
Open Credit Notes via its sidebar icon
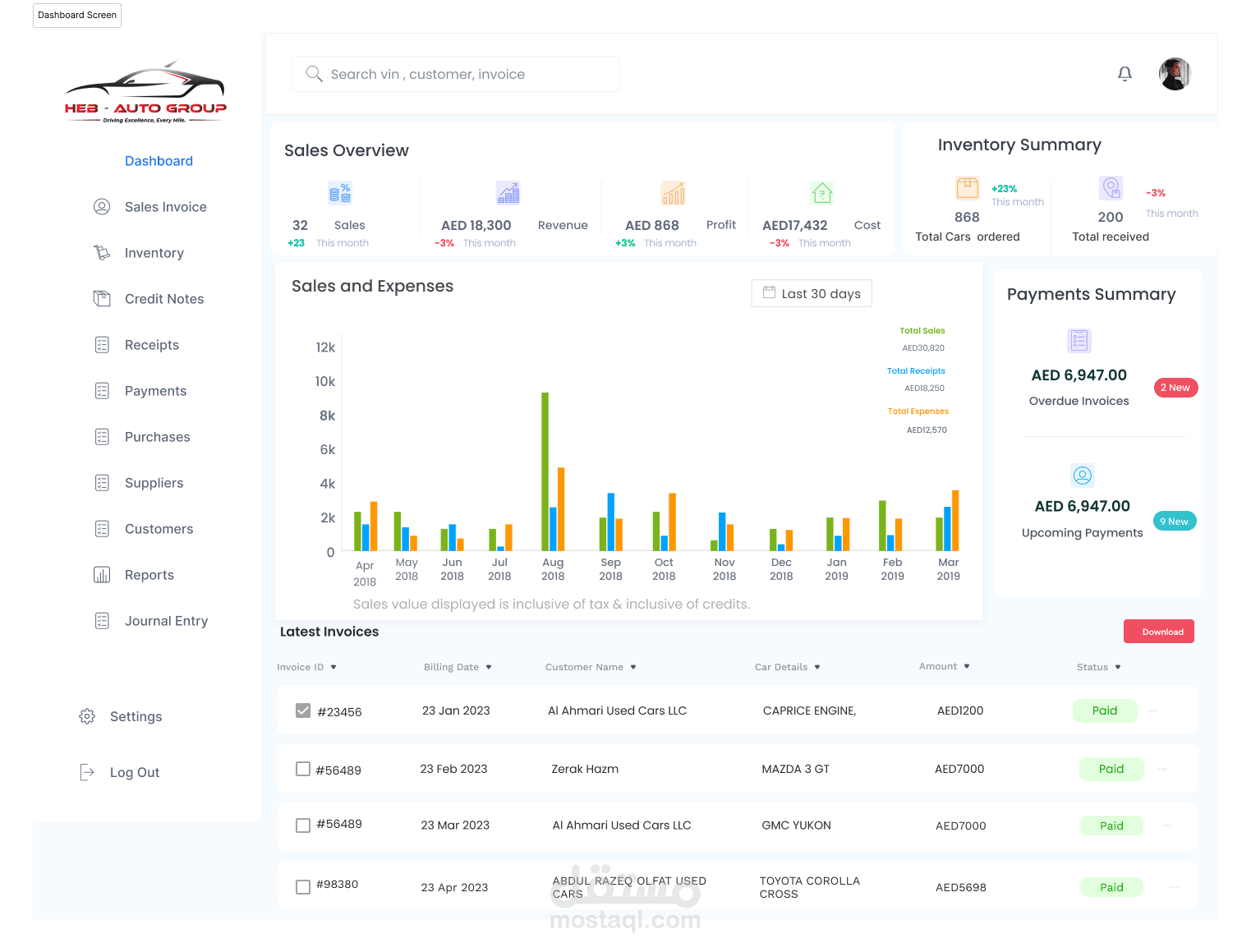(x=102, y=298)
